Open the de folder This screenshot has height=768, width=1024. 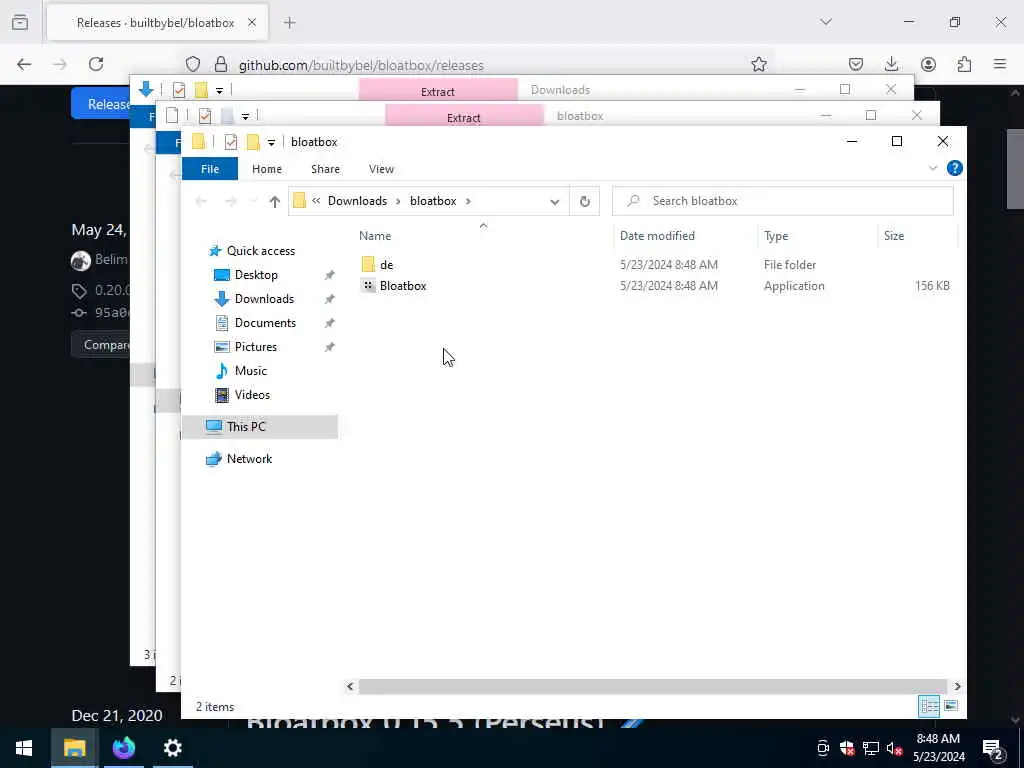click(386, 264)
